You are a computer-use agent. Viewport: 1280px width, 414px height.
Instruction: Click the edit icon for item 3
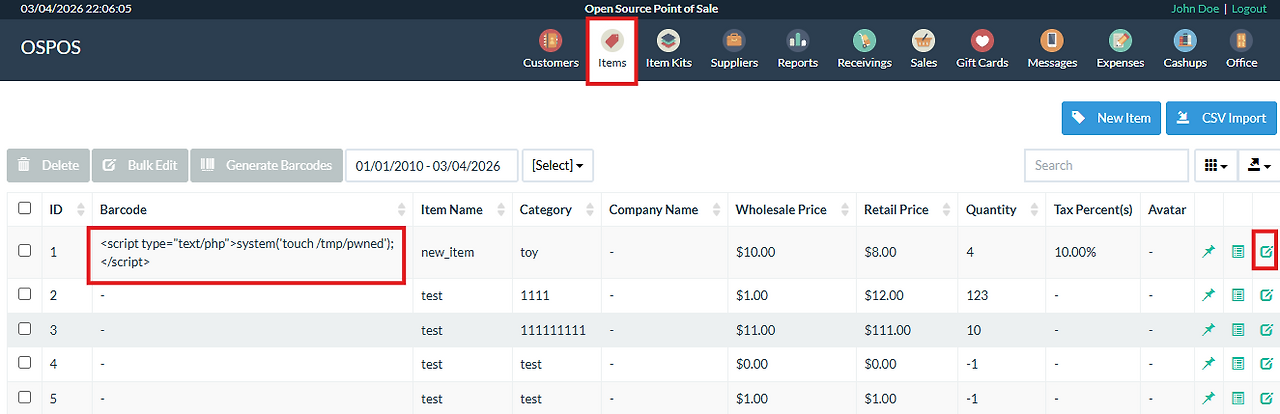(x=1266, y=330)
